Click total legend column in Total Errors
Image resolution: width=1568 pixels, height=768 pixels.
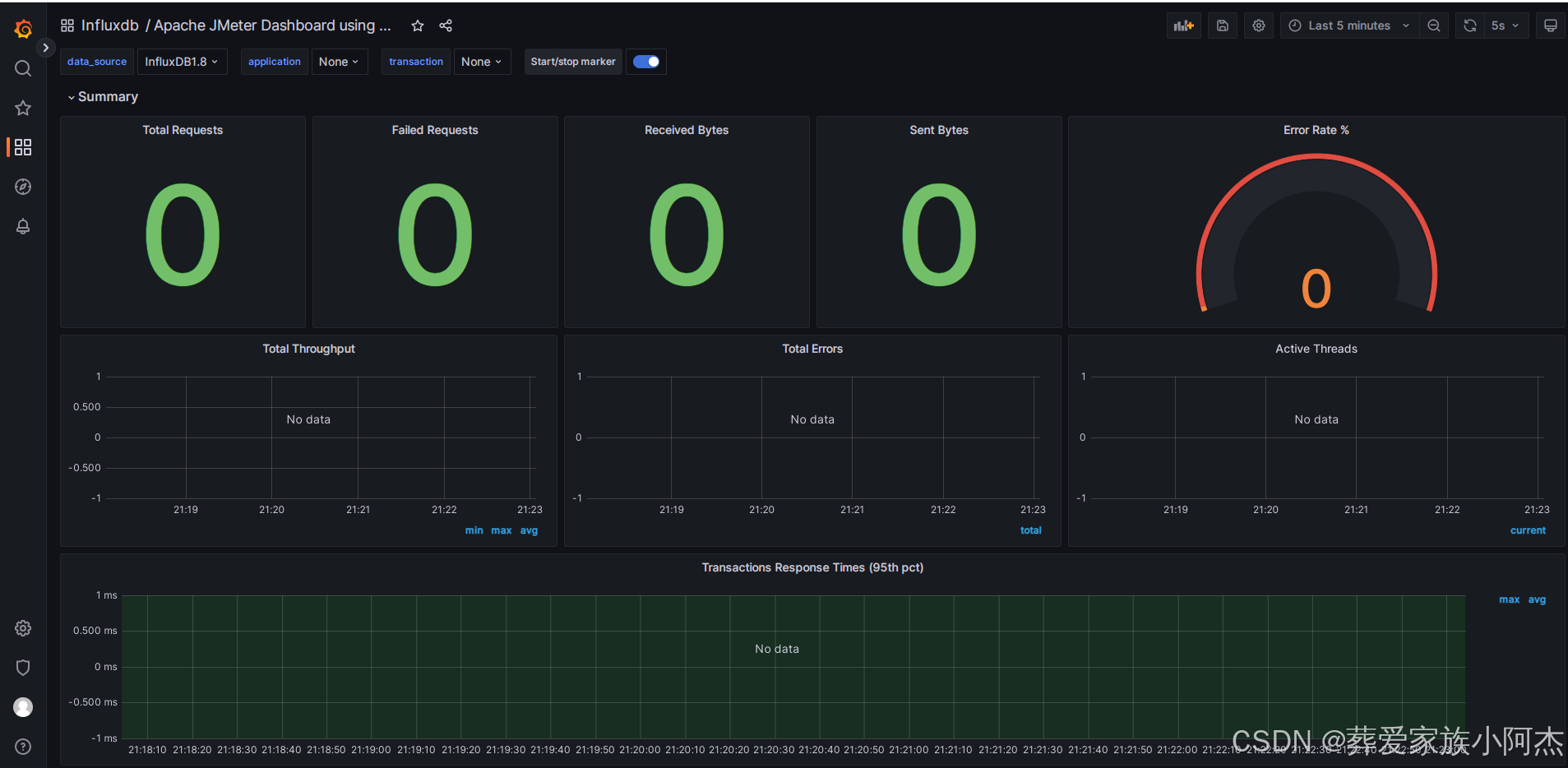point(1031,530)
